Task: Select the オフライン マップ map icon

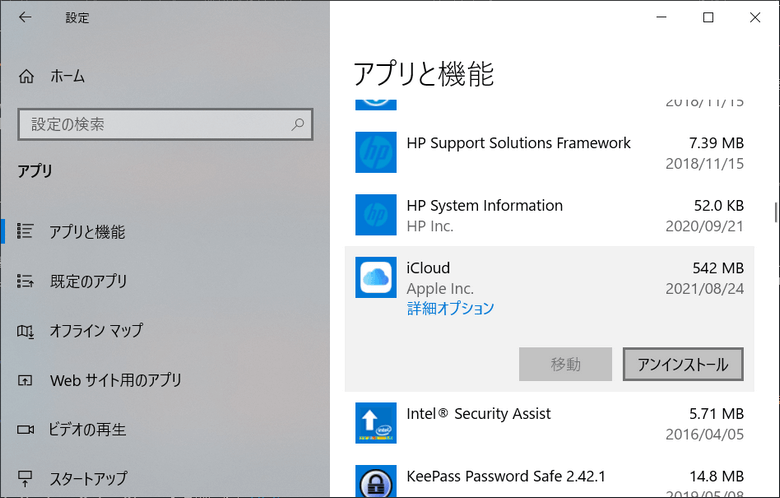Action: [x=25, y=330]
